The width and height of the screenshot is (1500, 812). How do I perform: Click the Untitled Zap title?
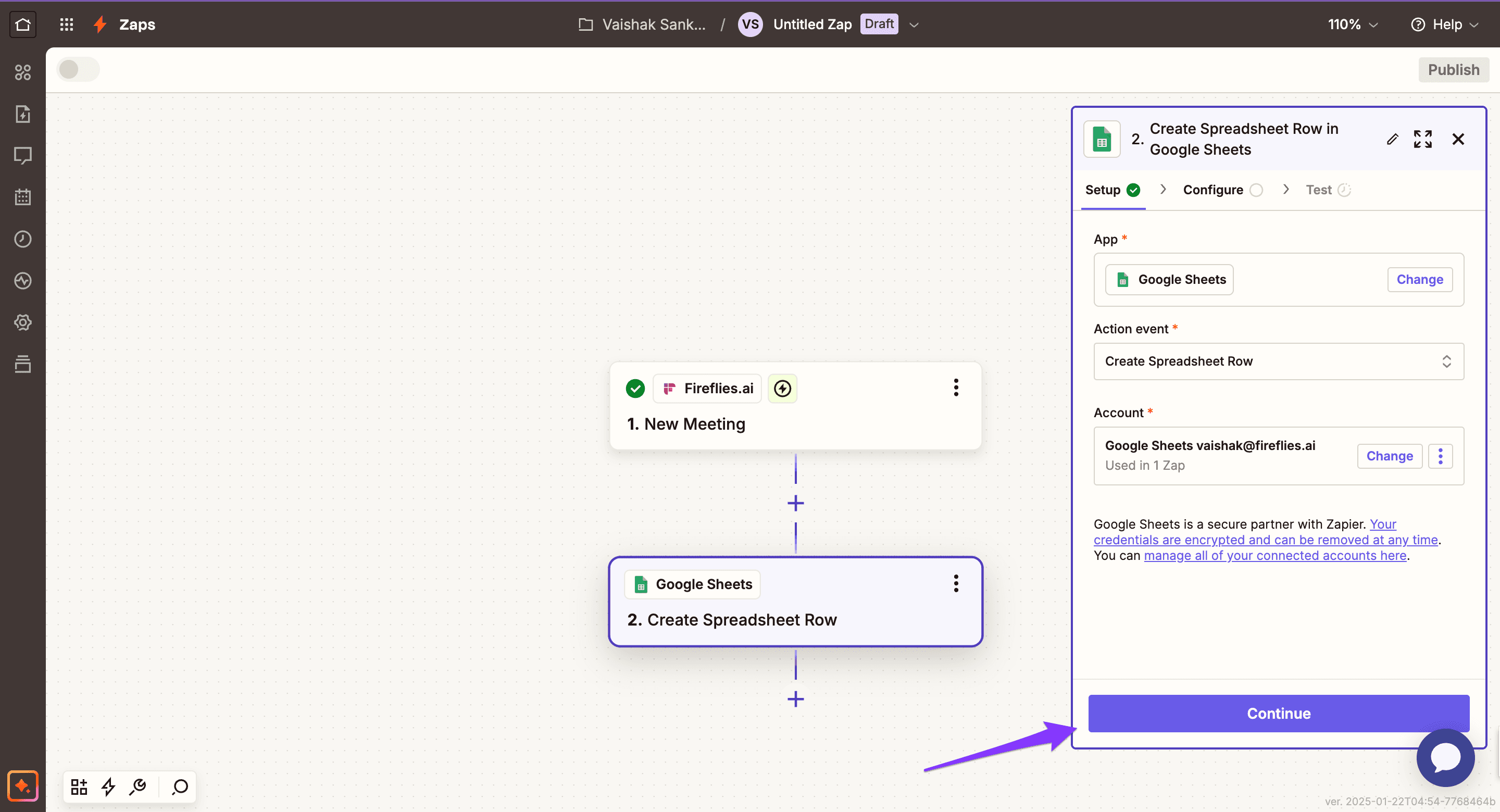[x=813, y=24]
